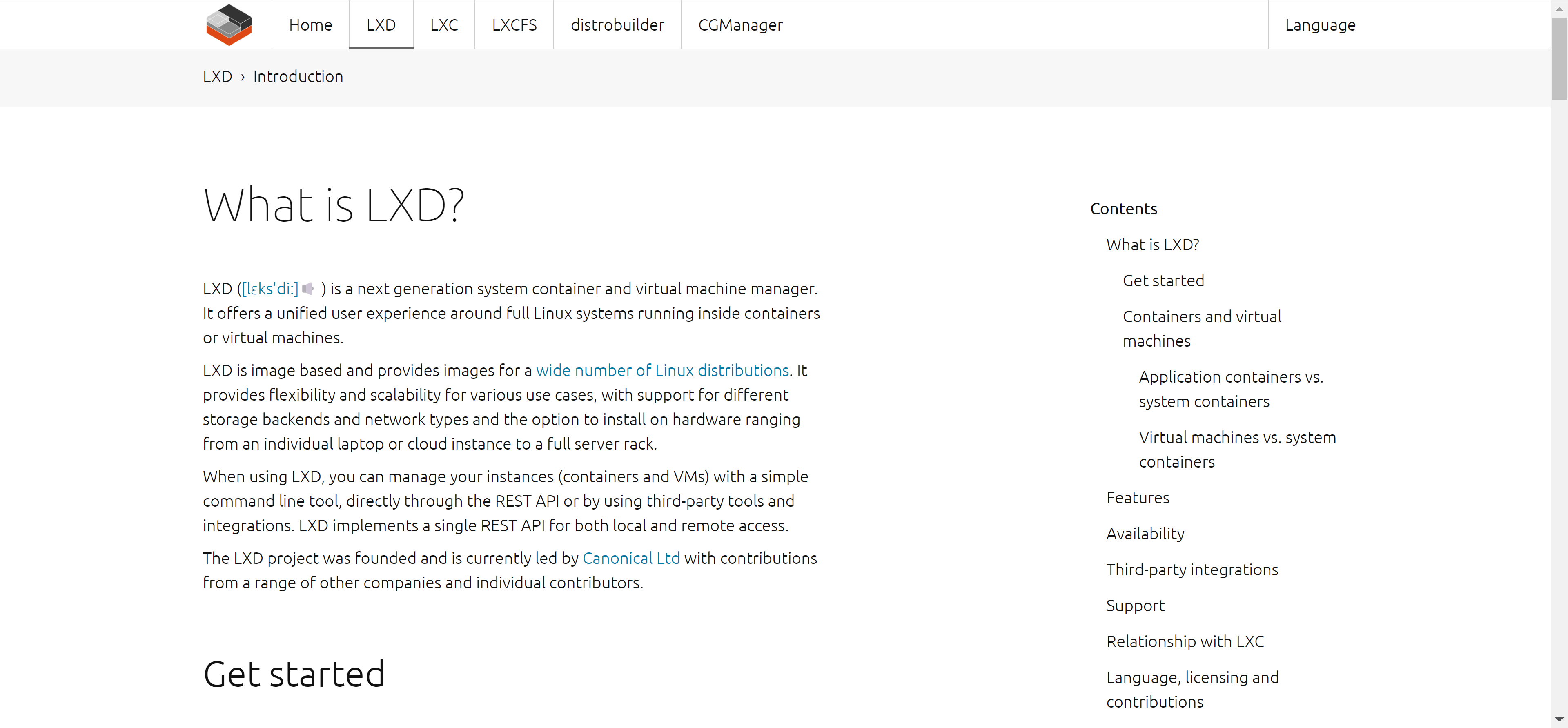1568x728 pixels.
Task: Open the Canonical Ltd link
Action: click(630, 558)
